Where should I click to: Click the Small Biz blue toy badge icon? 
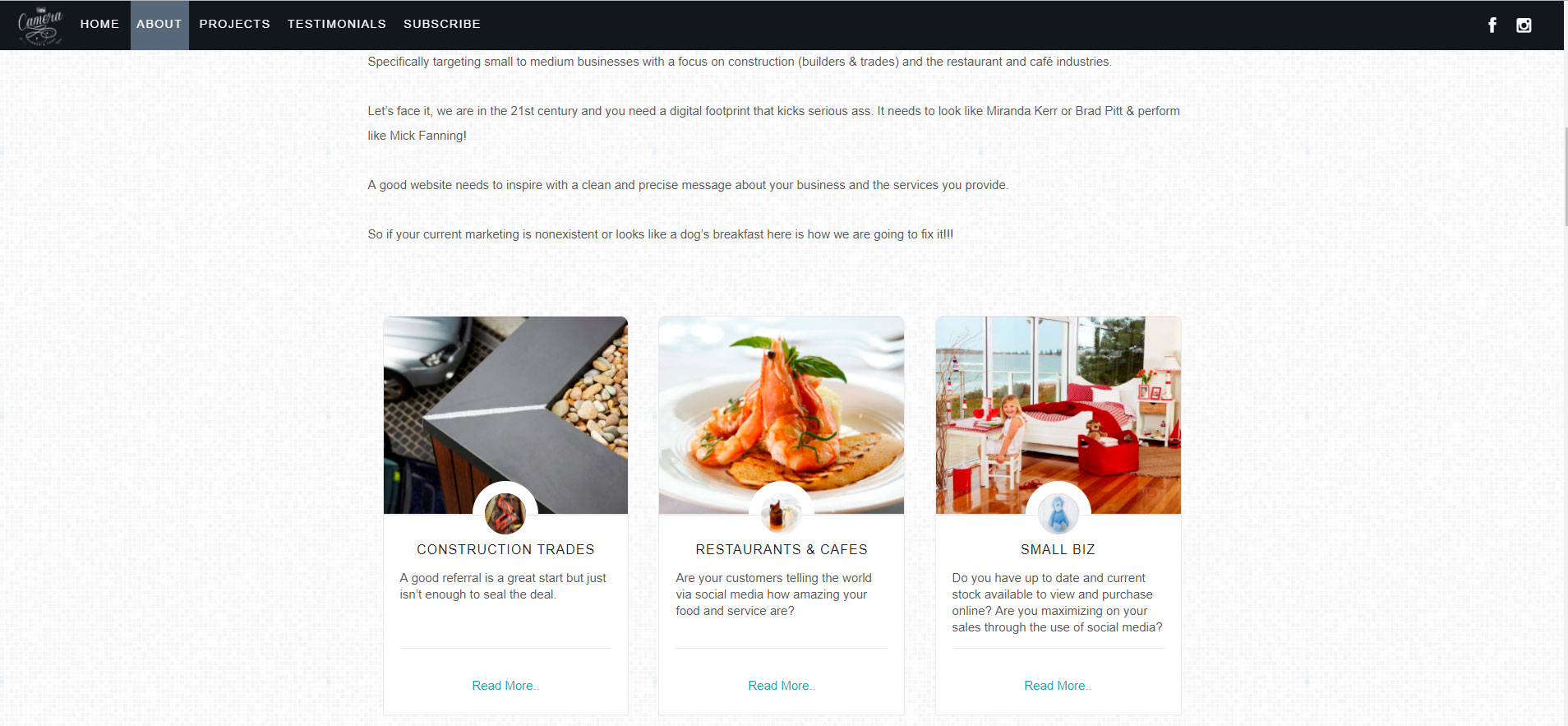pyautogui.click(x=1058, y=514)
